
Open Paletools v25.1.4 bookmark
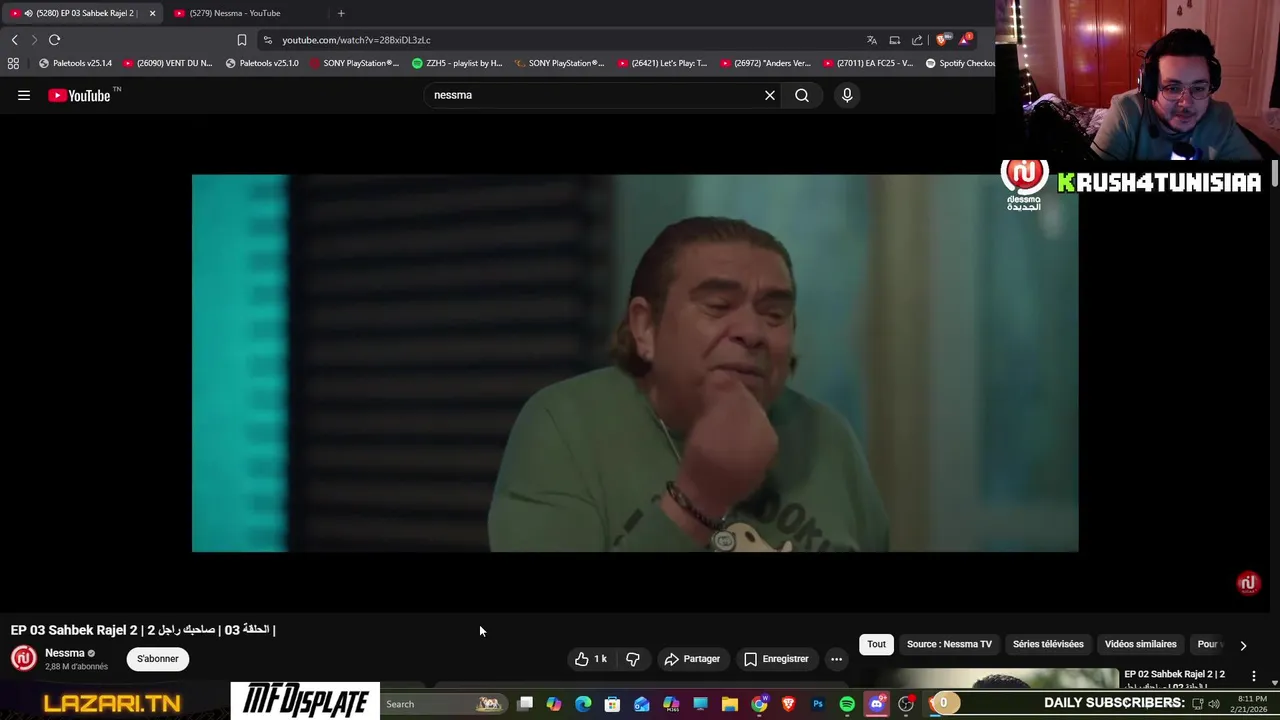[x=75, y=63]
